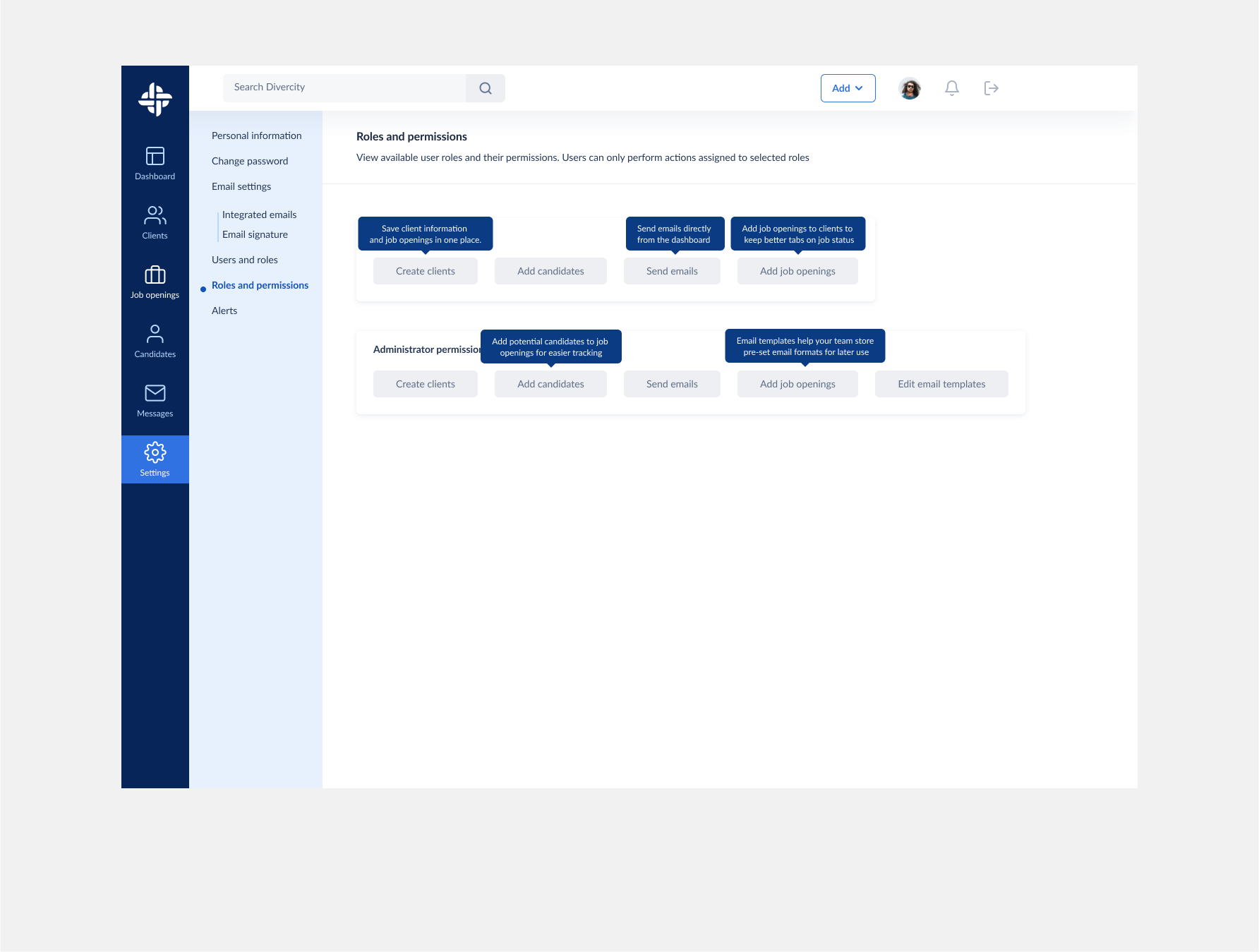Navigate to the Candidates section
This screenshot has height=952, width=1259.
click(155, 341)
